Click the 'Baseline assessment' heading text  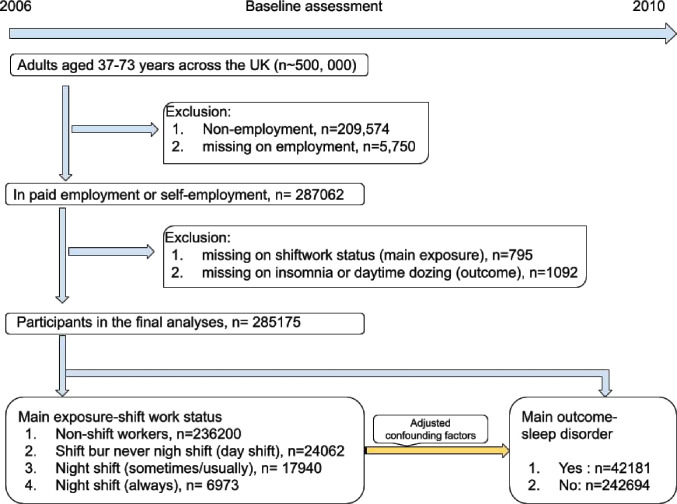(x=314, y=6)
